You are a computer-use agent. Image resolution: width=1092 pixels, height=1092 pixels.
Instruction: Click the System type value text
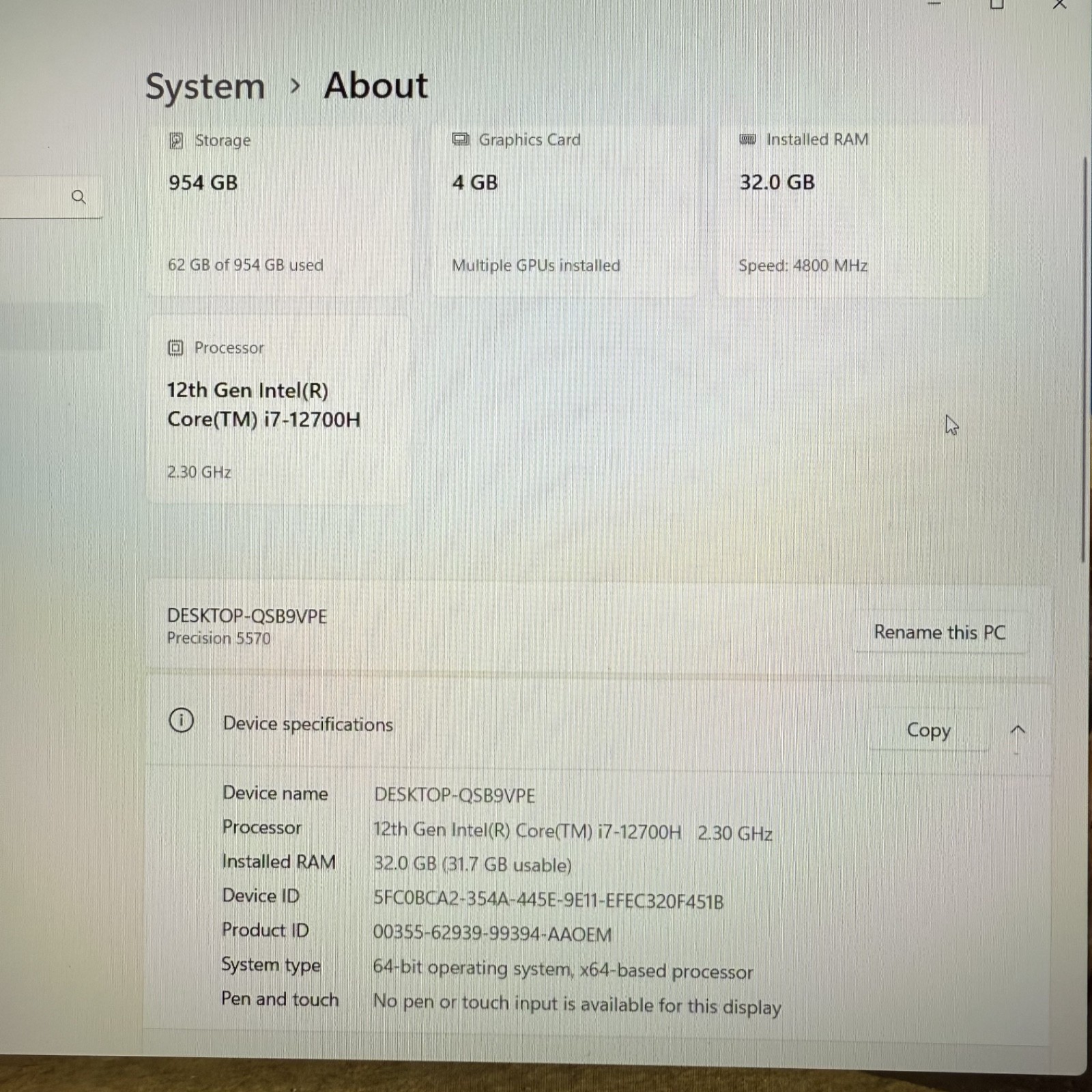563,970
